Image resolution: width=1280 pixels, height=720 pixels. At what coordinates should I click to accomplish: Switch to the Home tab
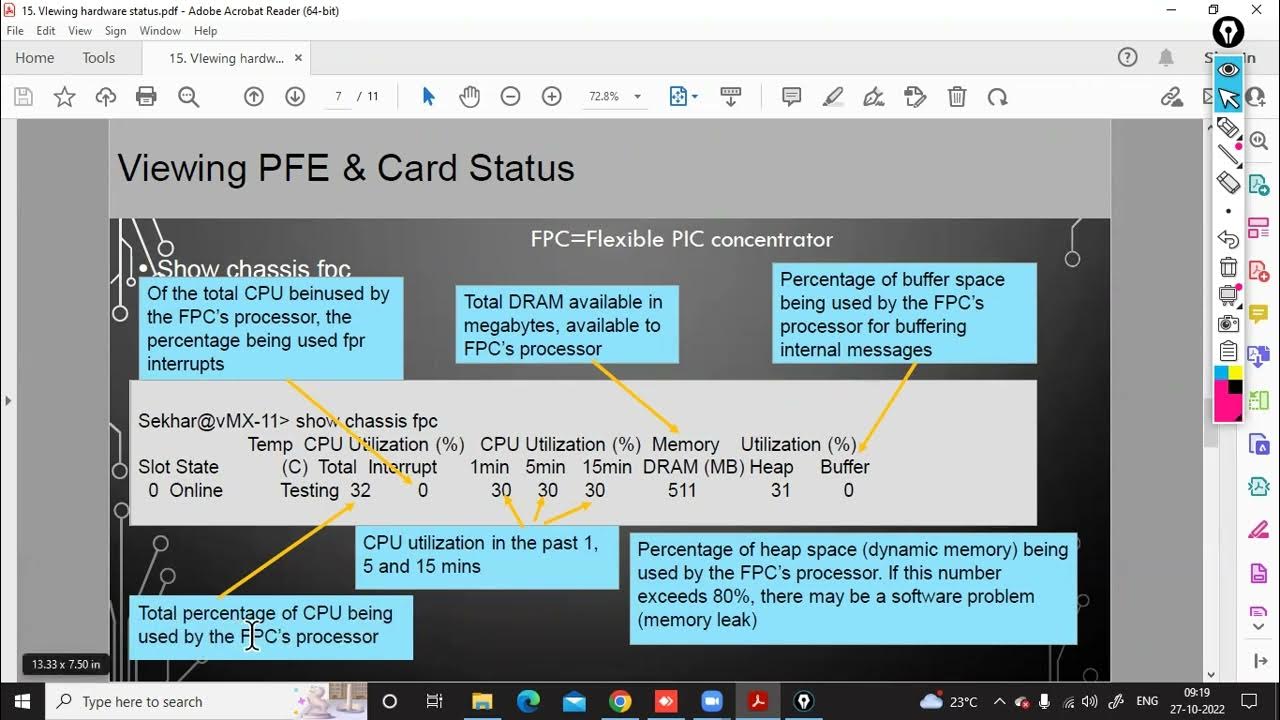click(x=35, y=58)
